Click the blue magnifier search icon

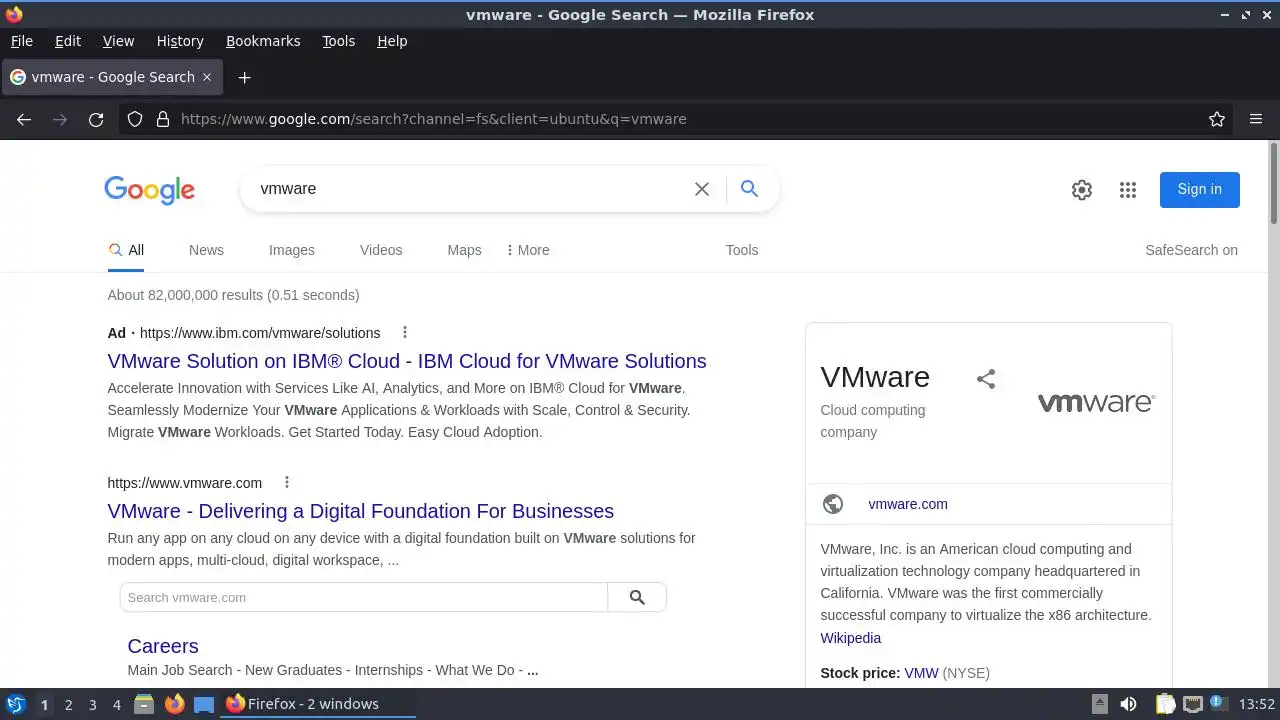pyautogui.click(x=749, y=189)
